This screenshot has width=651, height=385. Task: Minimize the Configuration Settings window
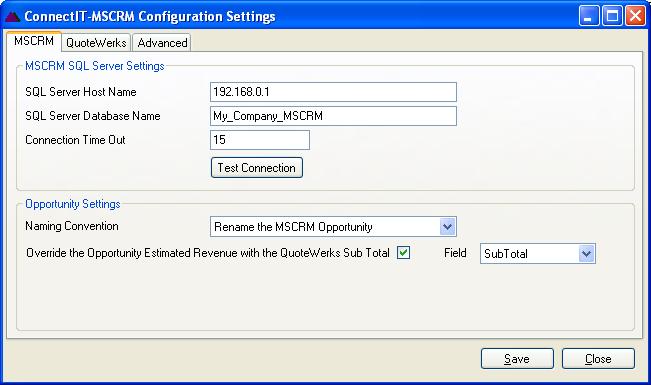589,16
